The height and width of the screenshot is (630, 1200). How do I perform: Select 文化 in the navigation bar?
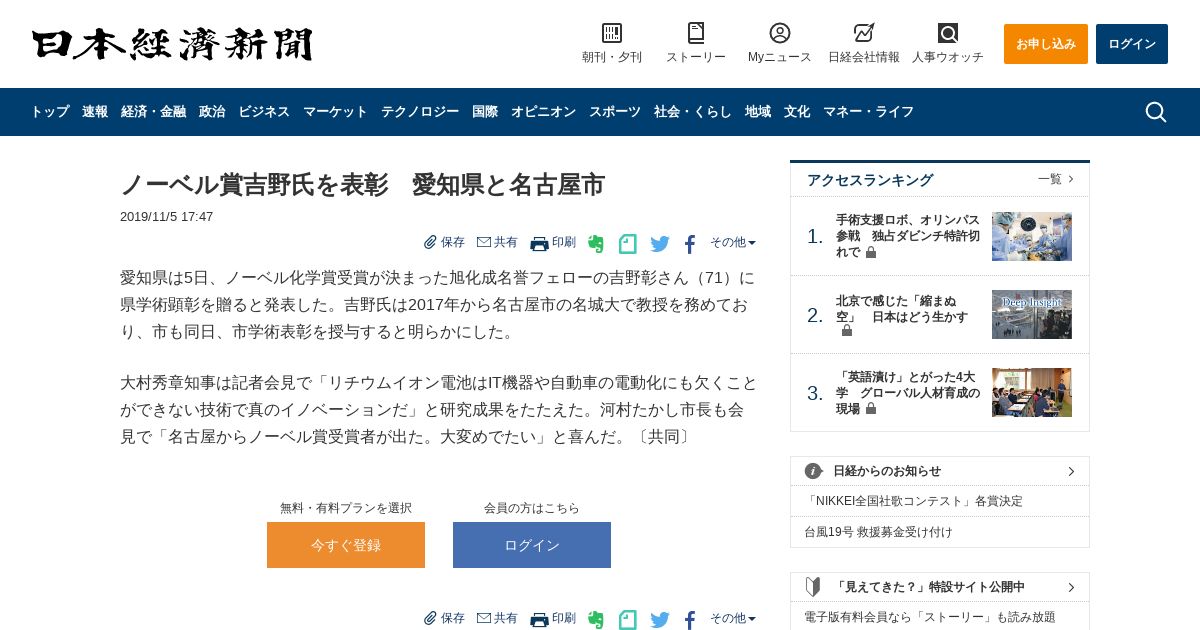797,112
